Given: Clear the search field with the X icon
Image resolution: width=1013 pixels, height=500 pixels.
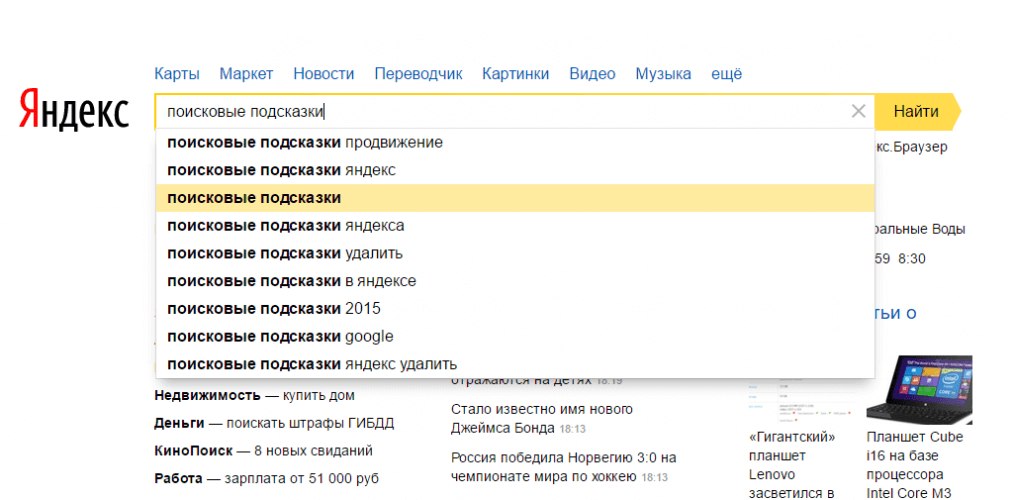Looking at the screenshot, I should [x=858, y=111].
